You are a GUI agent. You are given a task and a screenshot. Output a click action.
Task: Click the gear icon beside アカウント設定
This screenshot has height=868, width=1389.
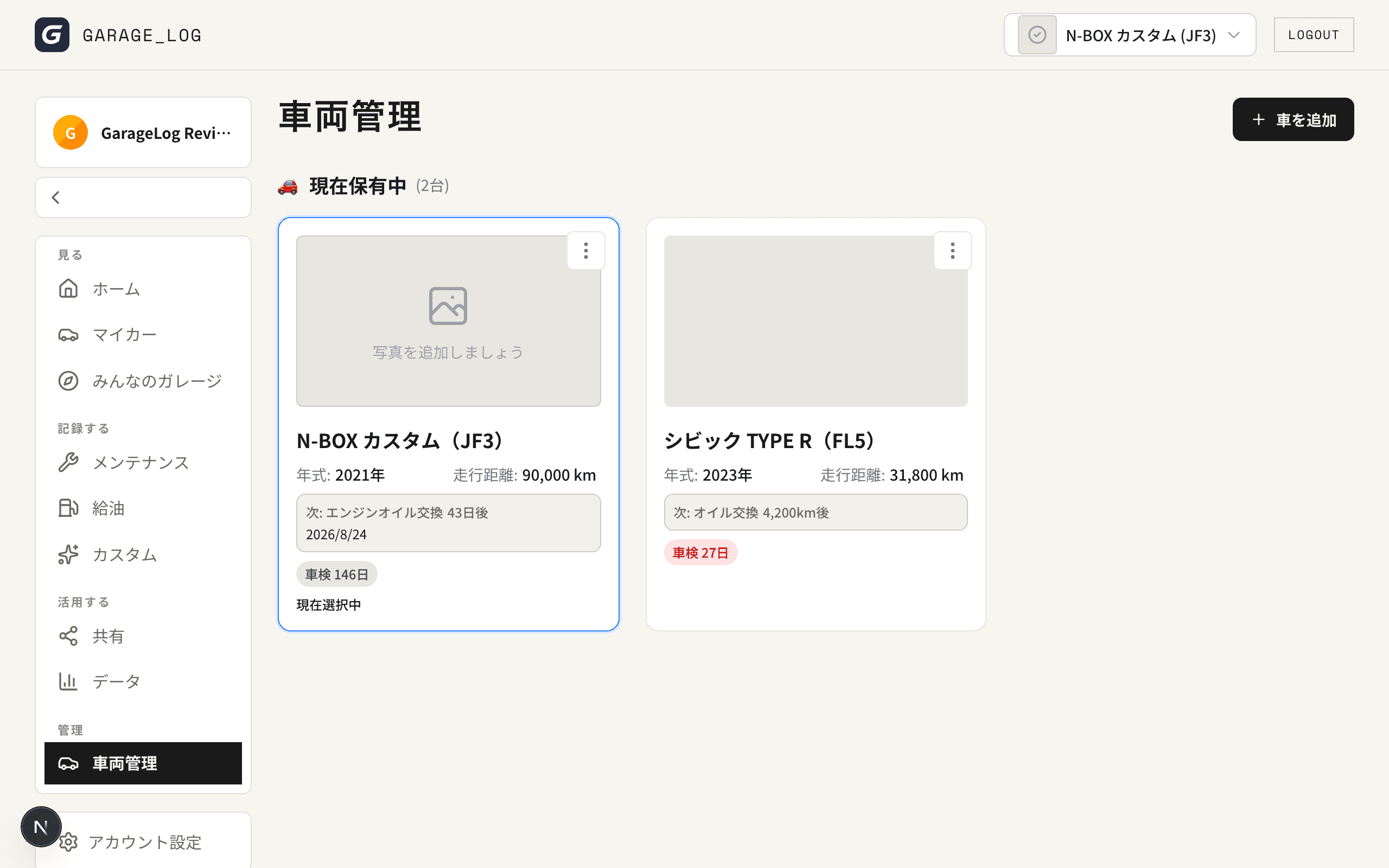(68, 842)
